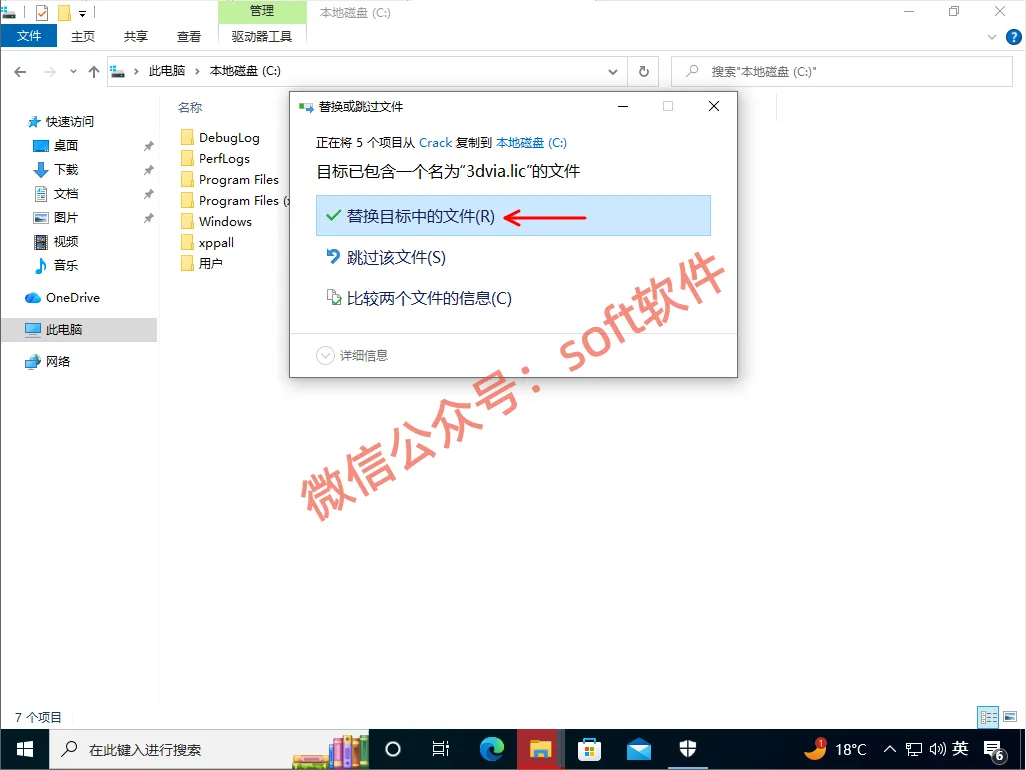Screen dimensions: 1026x770
Task: Focus the search 本地磁盘 (C:) box
Action: pos(841,72)
